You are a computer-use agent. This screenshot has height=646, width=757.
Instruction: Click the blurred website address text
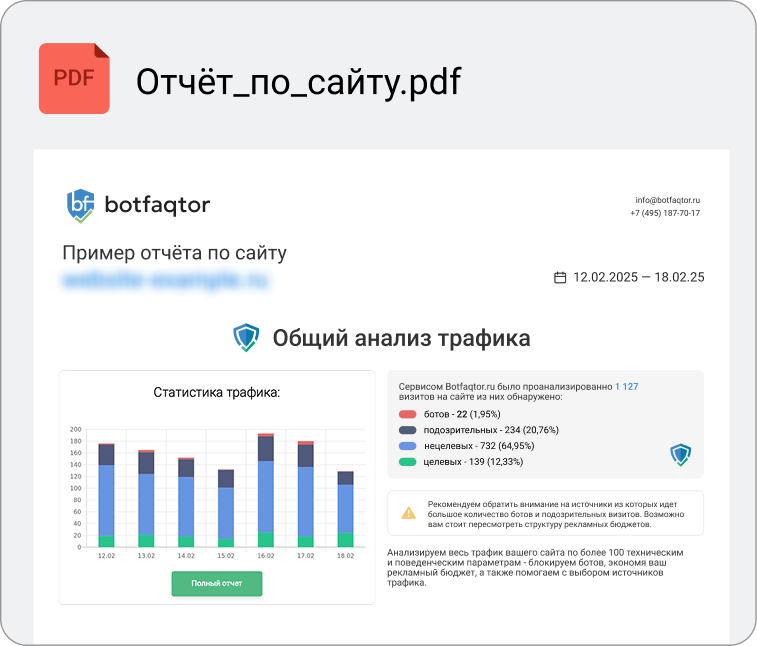pyautogui.click(x=166, y=281)
